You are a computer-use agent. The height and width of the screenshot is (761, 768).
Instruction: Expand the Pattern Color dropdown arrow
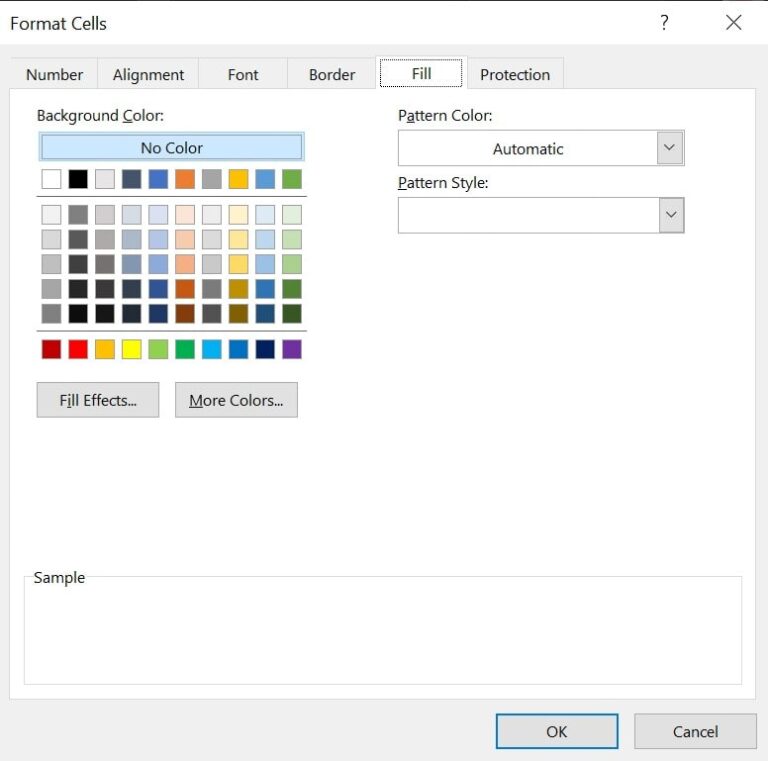click(x=670, y=147)
